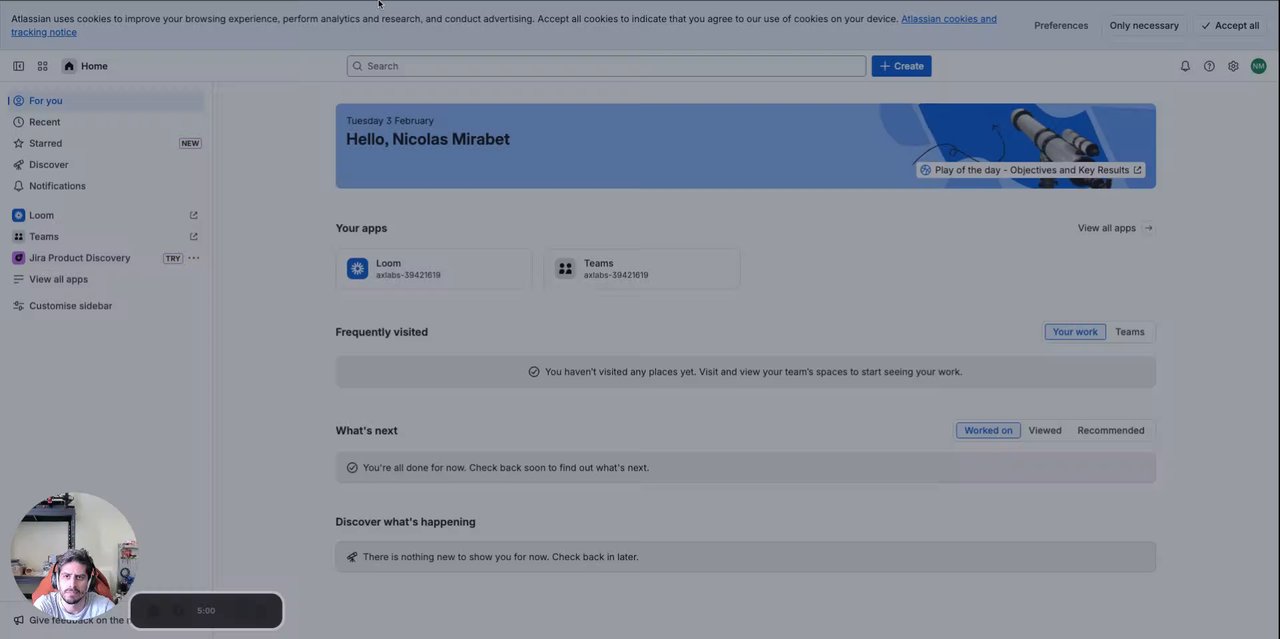1280x639 pixels.
Task: Open the app switcher grid icon
Action: tap(42, 66)
